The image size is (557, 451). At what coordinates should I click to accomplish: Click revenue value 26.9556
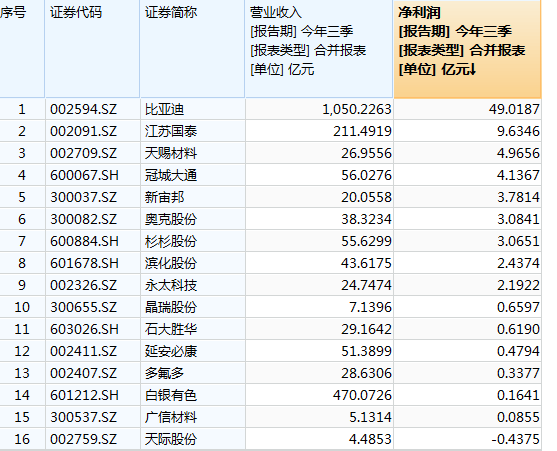click(x=366, y=153)
